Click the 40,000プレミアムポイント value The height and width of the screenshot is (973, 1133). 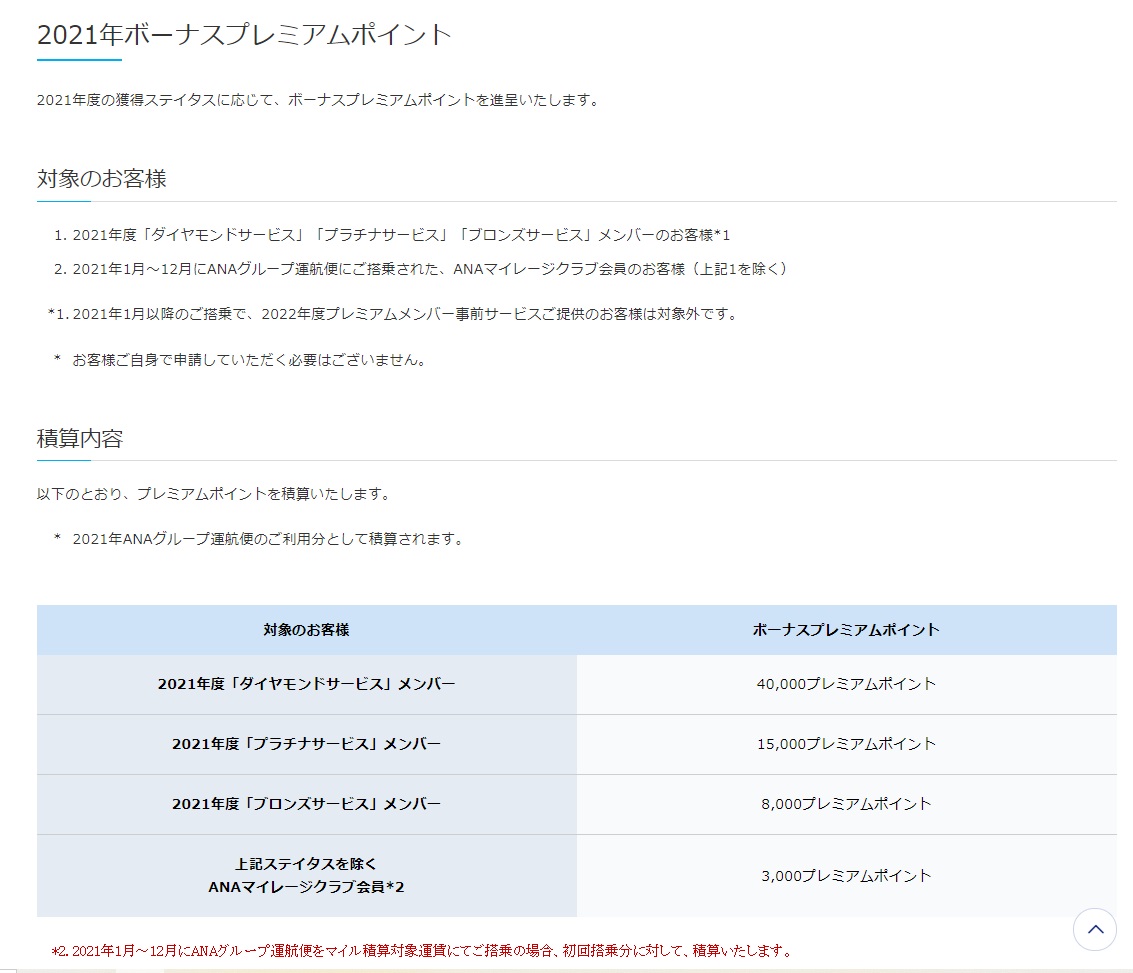pos(846,684)
